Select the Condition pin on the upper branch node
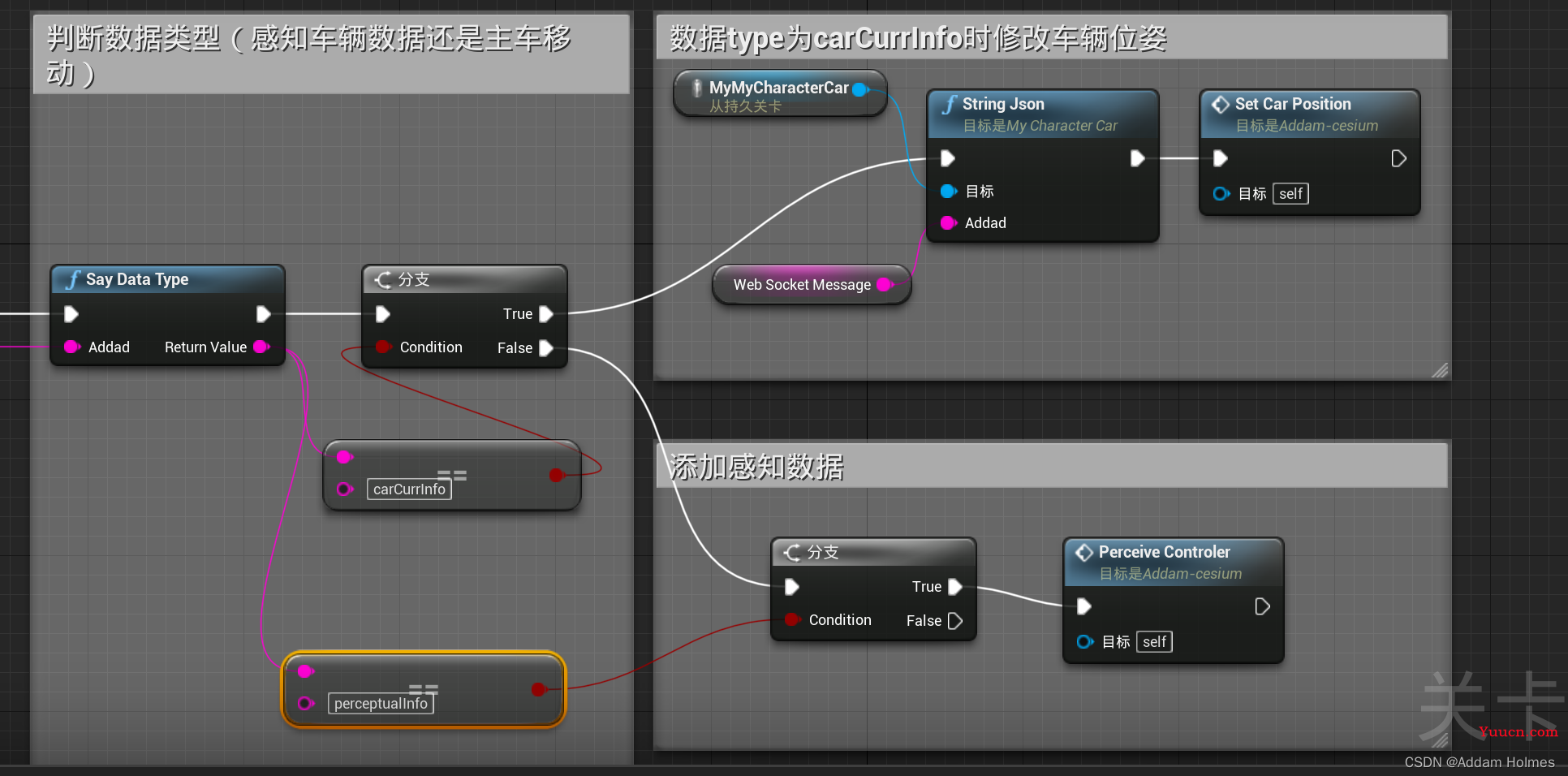This screenshot has height=776, width=1568. tap(384, 347)
